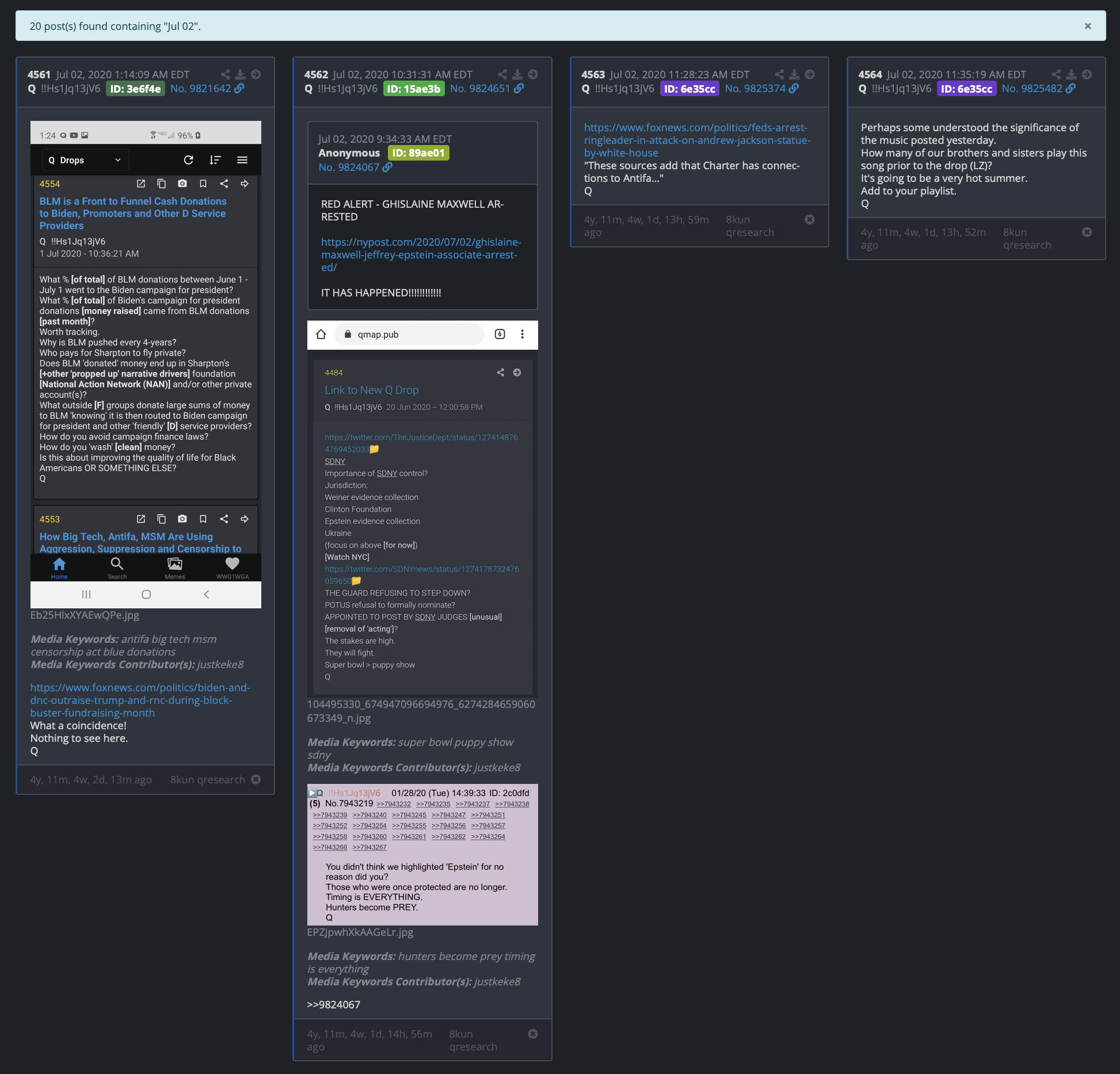View the pink Epstein post image EPZJpwhXkAAGeLr
This screenshot has height=1074, width=1120.
(422, 855)
